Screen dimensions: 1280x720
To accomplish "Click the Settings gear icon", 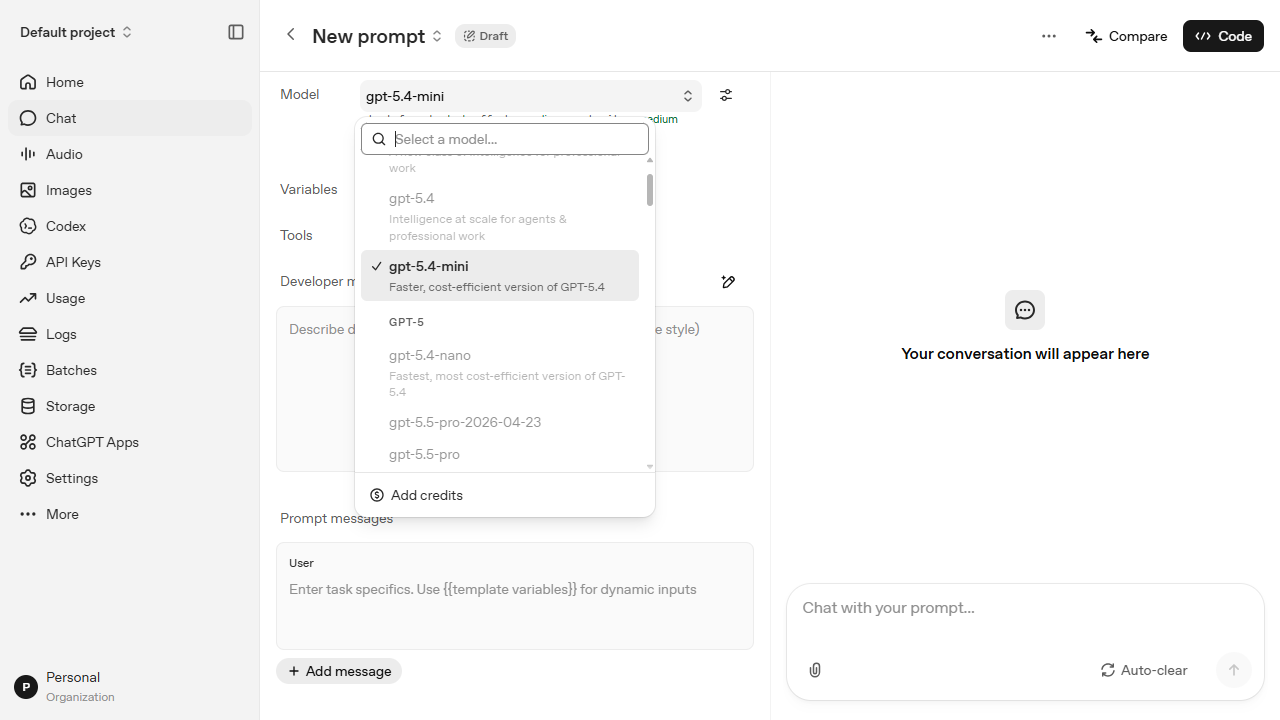I will [x=28, y=478].
